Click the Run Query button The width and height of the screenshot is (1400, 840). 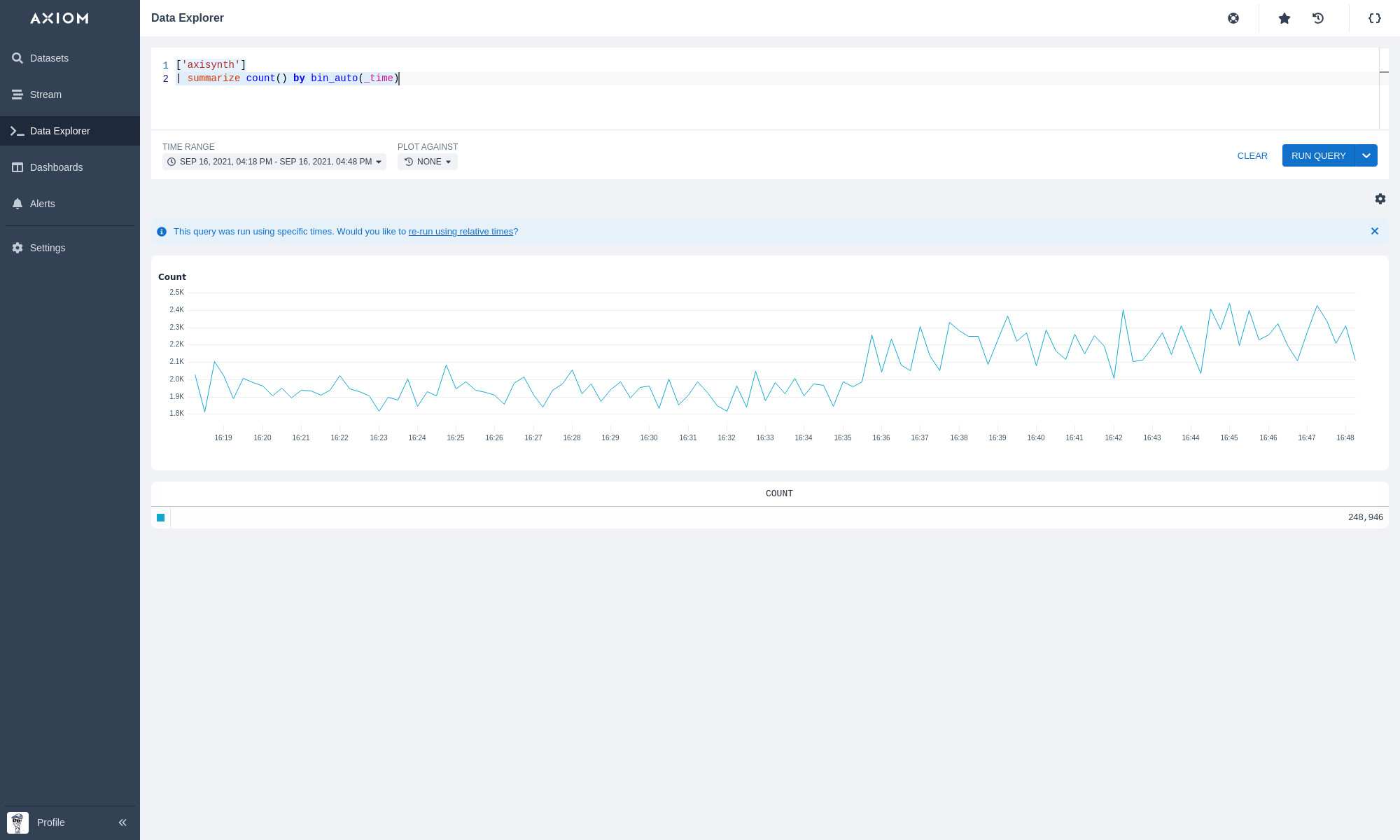pyautogui.click(x=1318, y=155)
